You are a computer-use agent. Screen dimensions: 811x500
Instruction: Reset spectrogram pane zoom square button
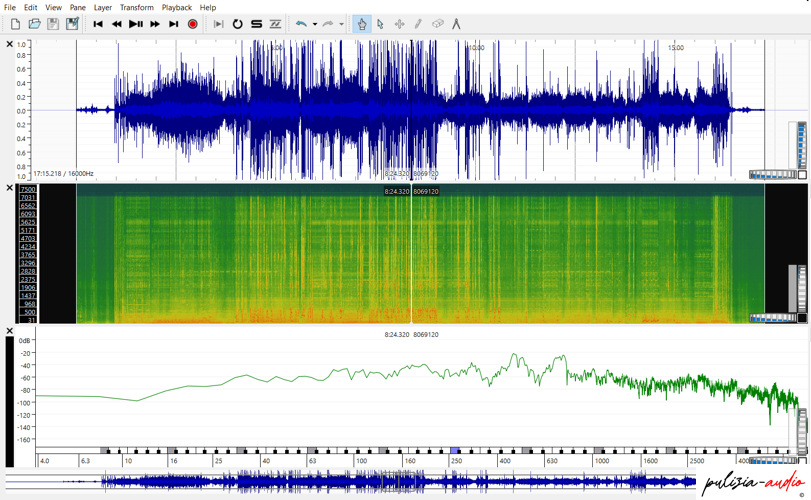pos(802,318)
